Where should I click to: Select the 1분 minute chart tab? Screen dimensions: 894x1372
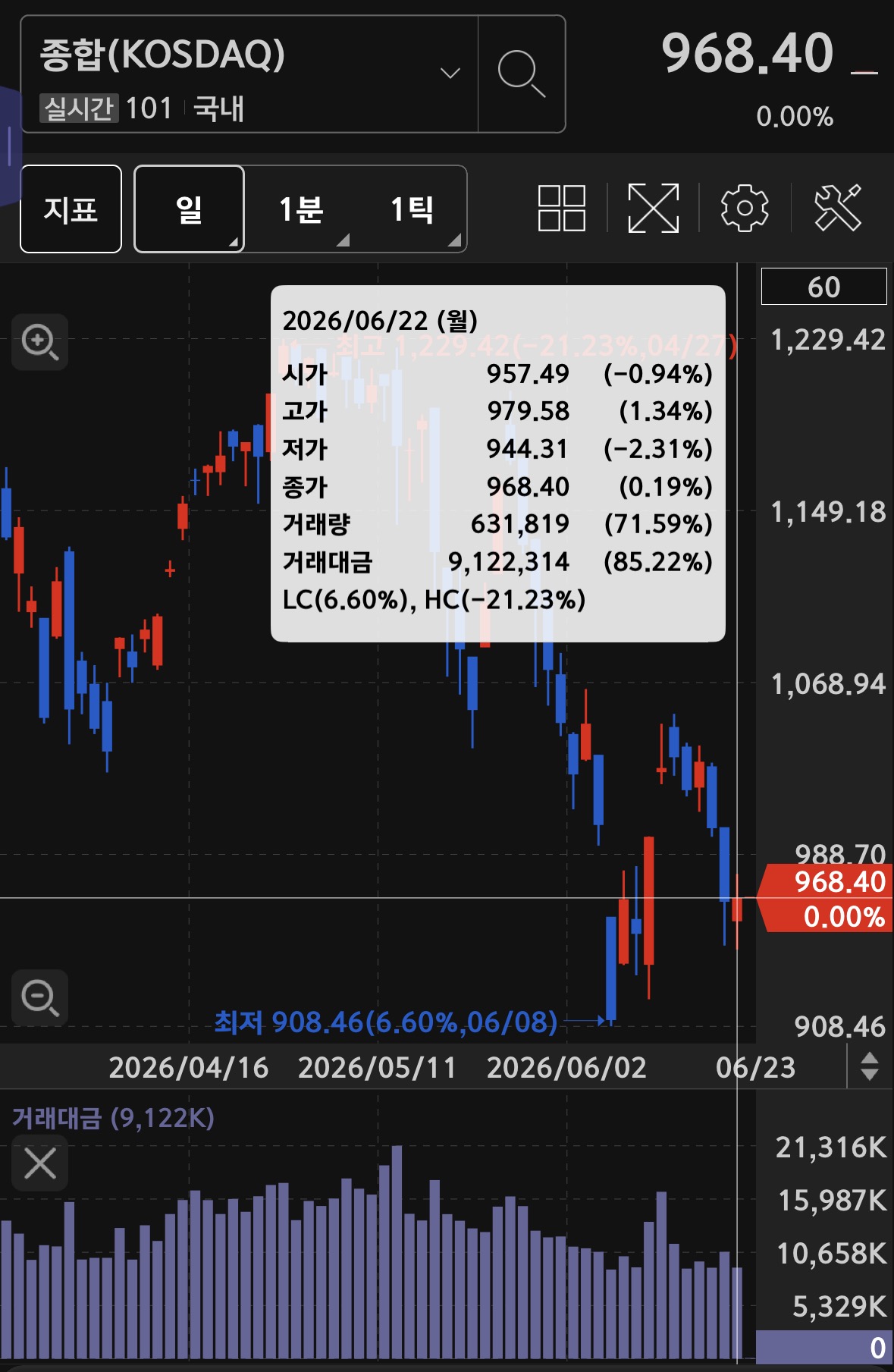coord(301,209)
